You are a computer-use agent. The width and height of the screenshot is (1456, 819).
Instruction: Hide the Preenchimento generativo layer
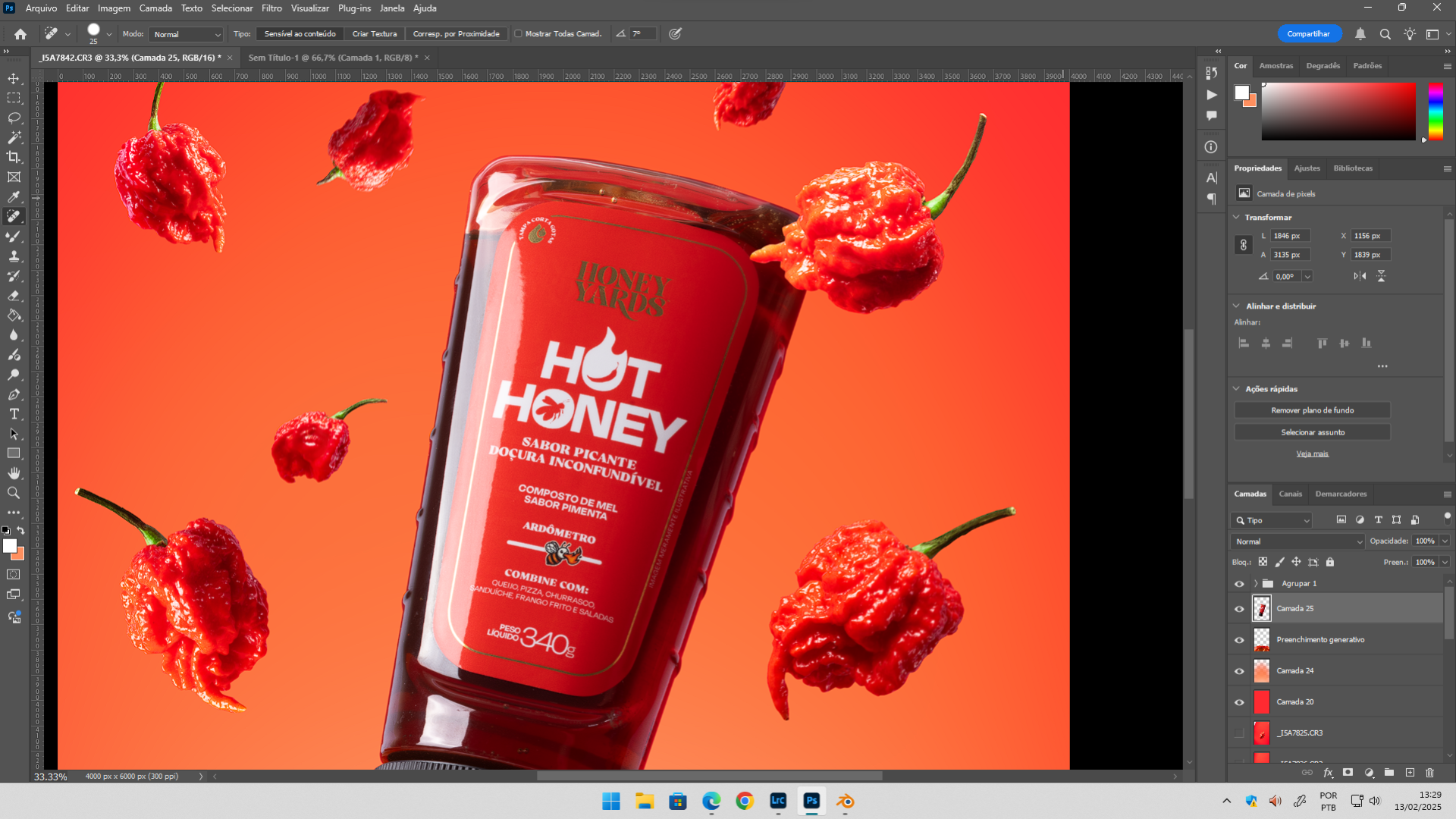click(1239, 640)
